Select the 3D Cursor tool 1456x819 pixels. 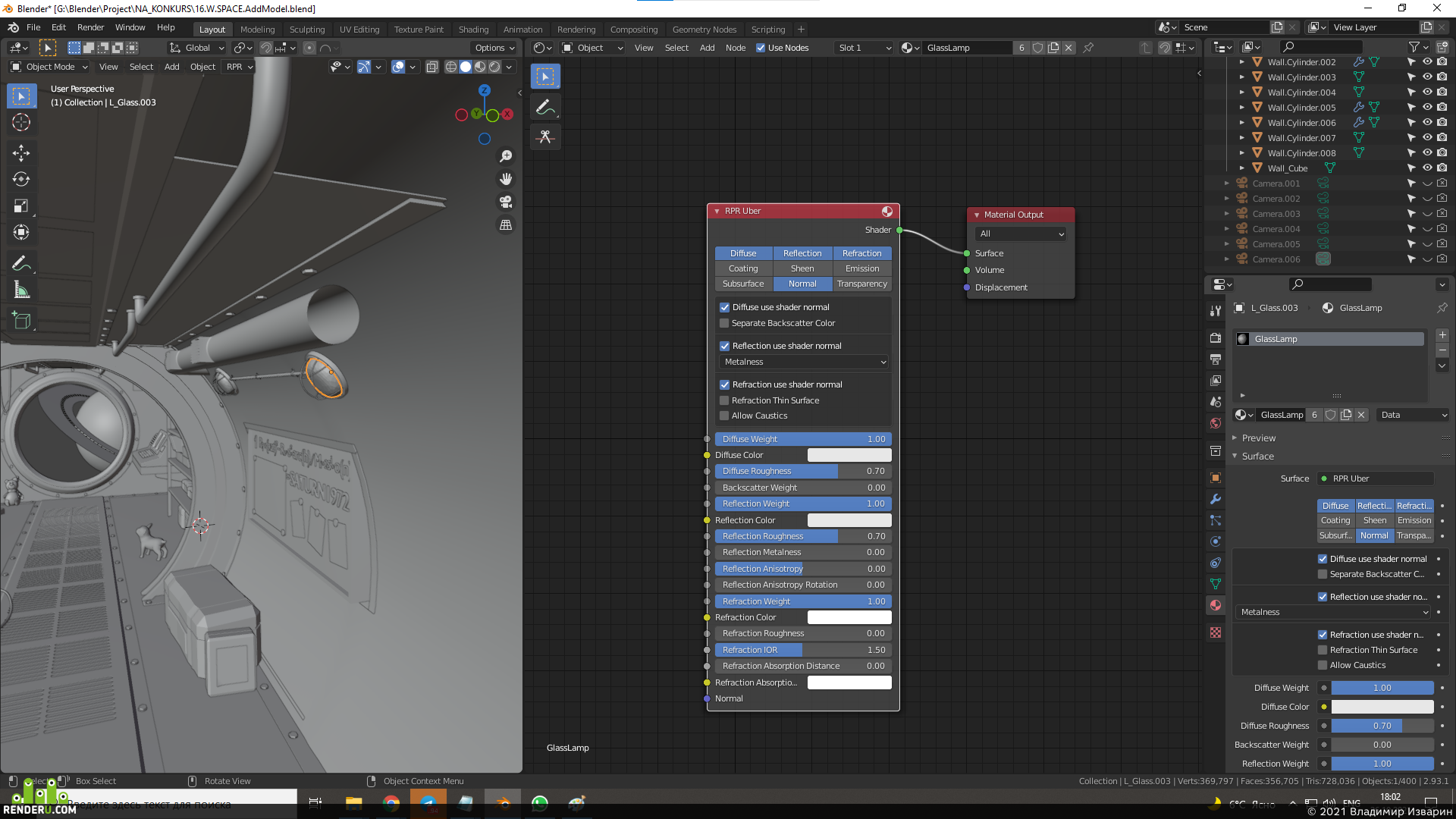21,122
